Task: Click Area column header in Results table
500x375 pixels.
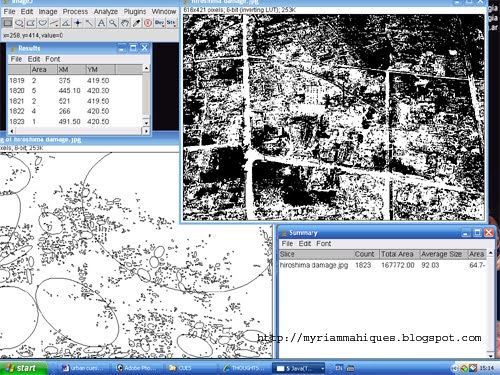Action: pyautogui.click(x=43, y=70)
